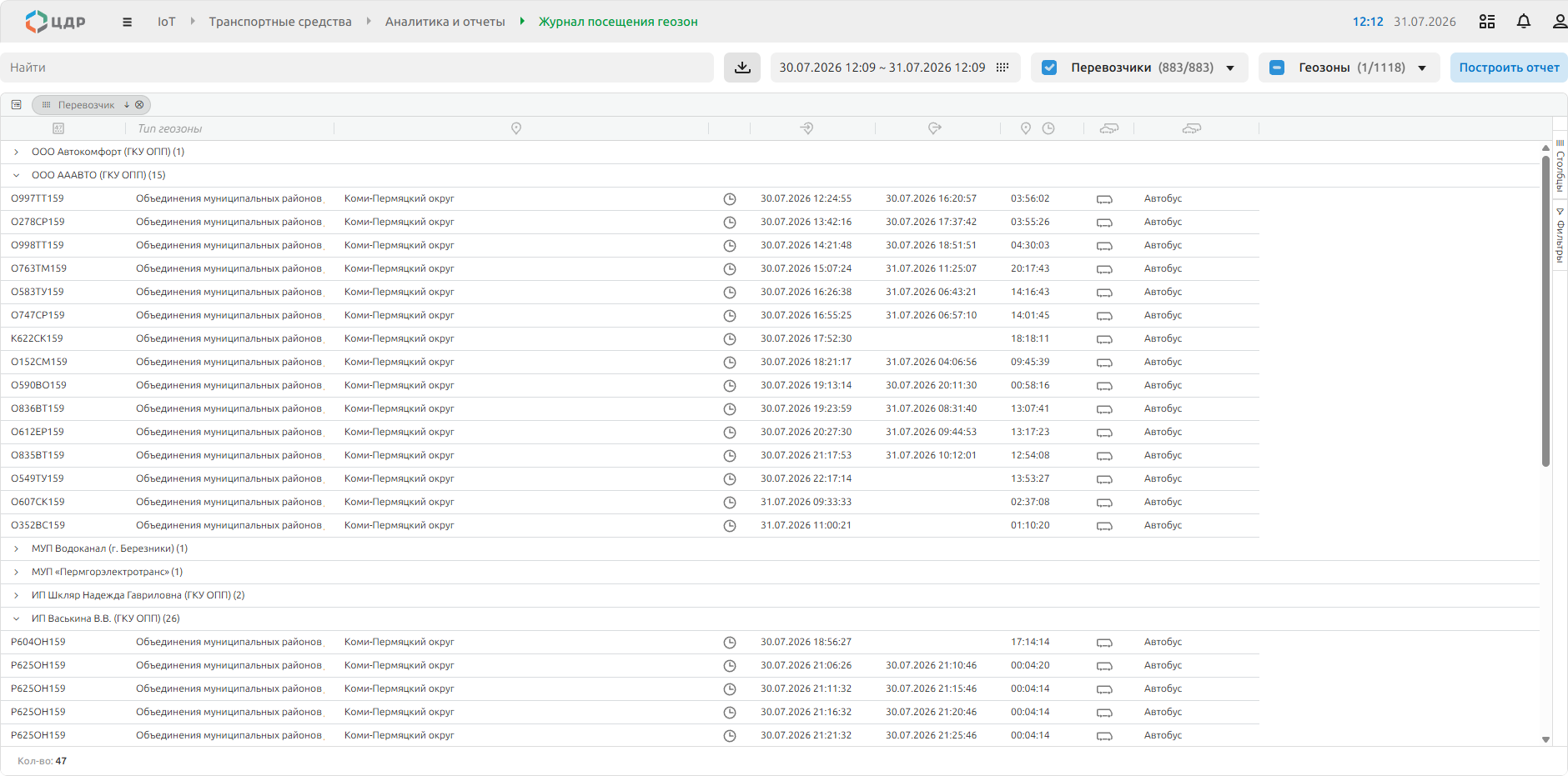The image size is (1568, 776).
Task: Open the Геозоны dropdown arrow
Action: click(x=1422, y=68)
